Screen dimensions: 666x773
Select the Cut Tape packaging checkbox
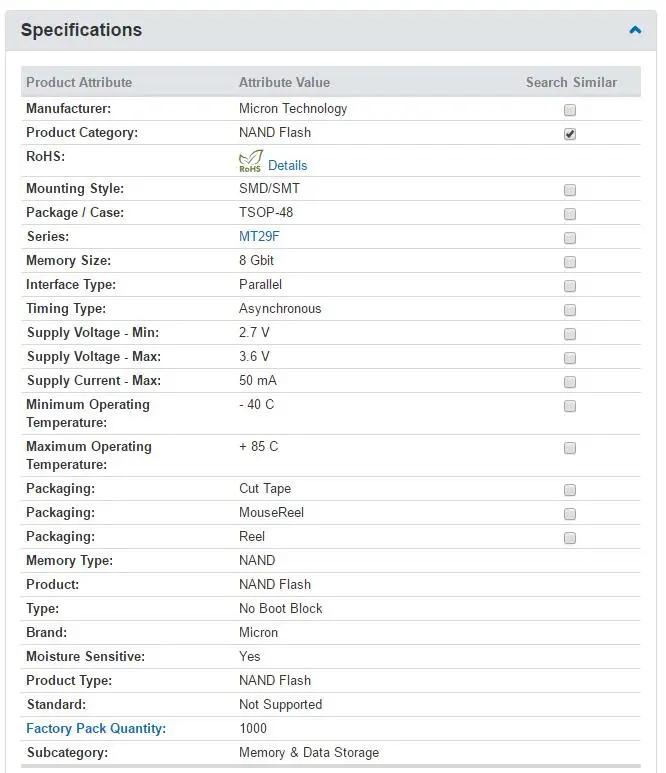(569, 490)
